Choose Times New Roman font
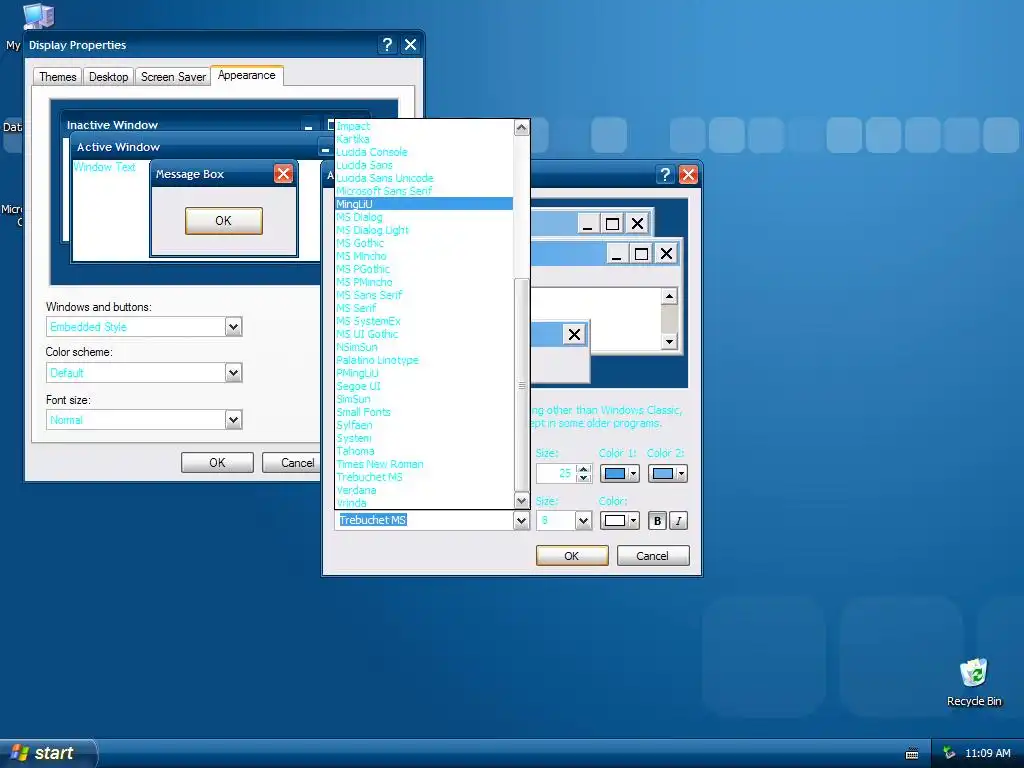 click(424, 464)
